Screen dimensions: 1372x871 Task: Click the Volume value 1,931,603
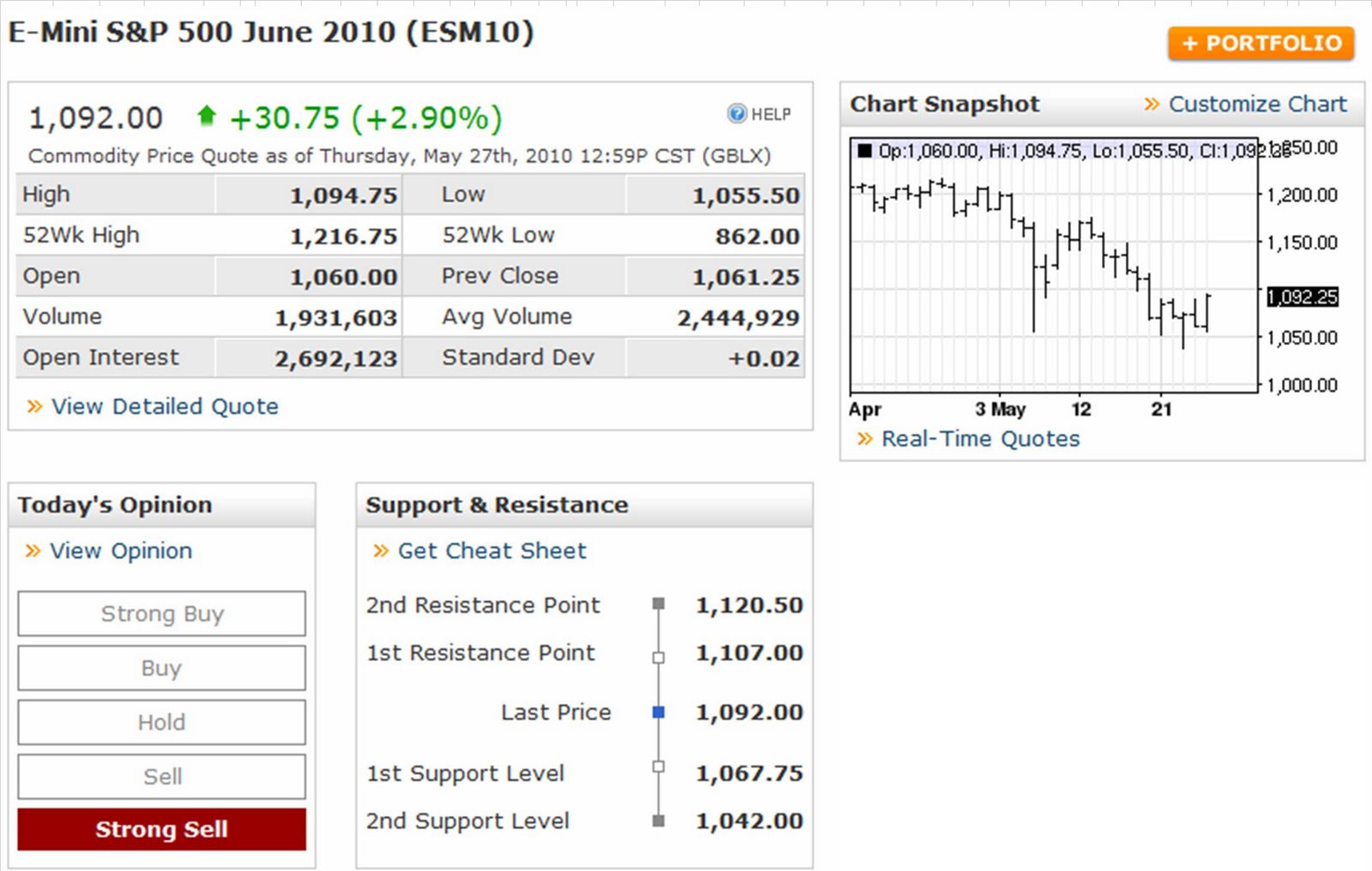pyautogui.click(x=336, y=318)
